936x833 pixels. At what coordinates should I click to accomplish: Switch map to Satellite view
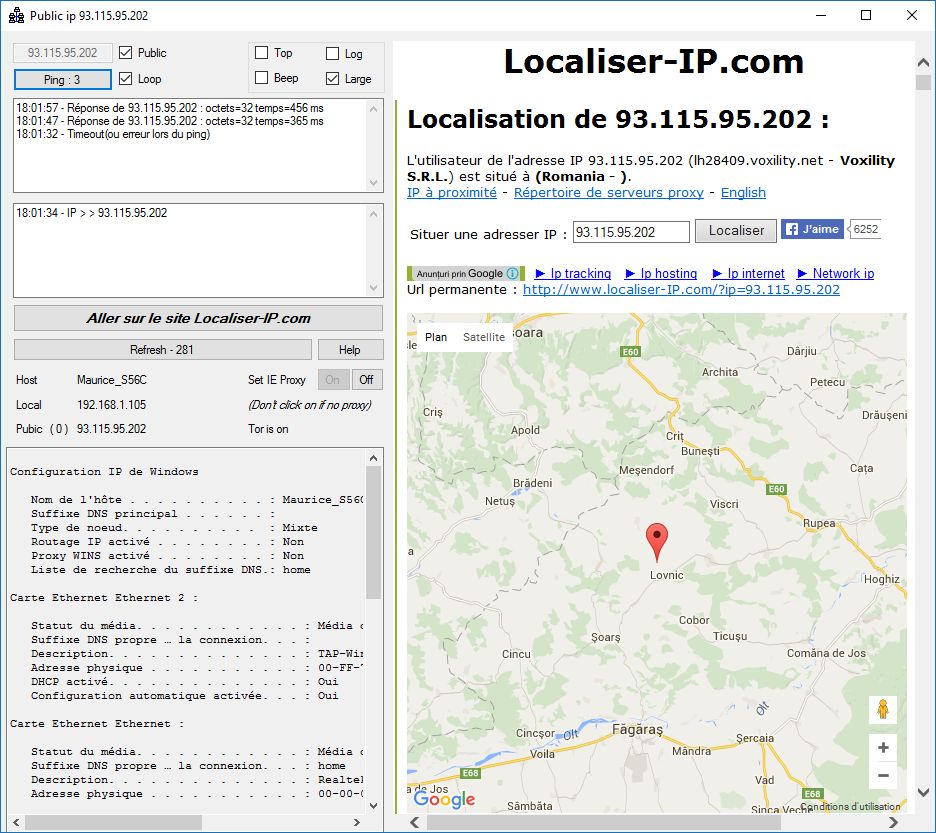coord(484,337)
